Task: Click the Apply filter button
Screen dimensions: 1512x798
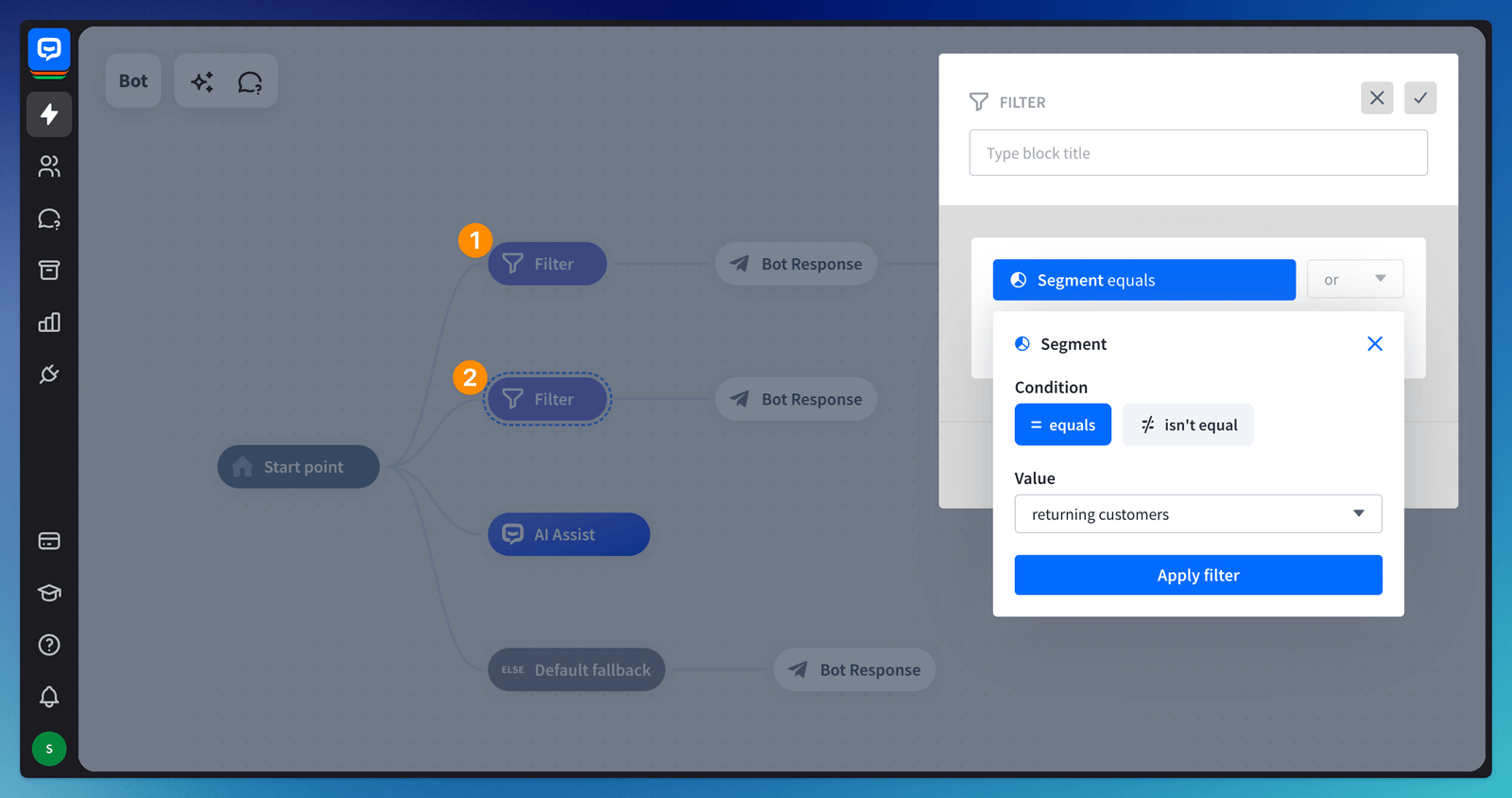Action: 1197,575
